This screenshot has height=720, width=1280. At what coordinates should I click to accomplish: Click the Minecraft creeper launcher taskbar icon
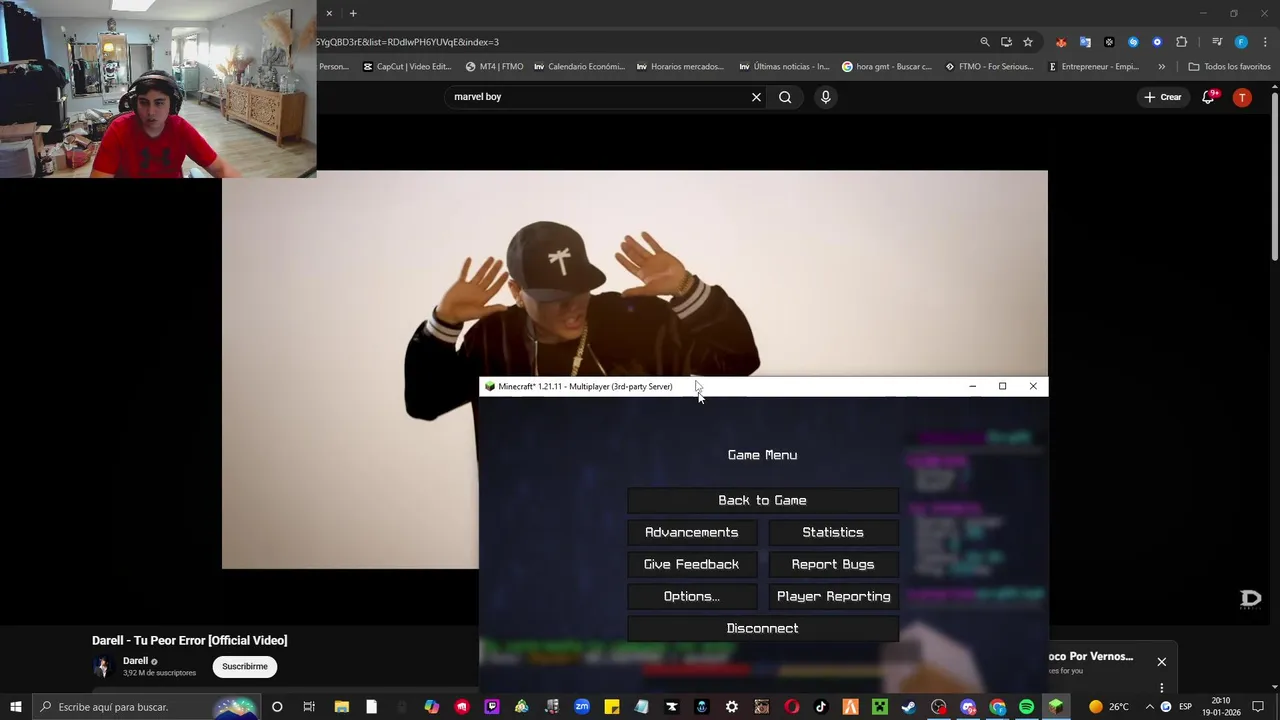(879, 707)
